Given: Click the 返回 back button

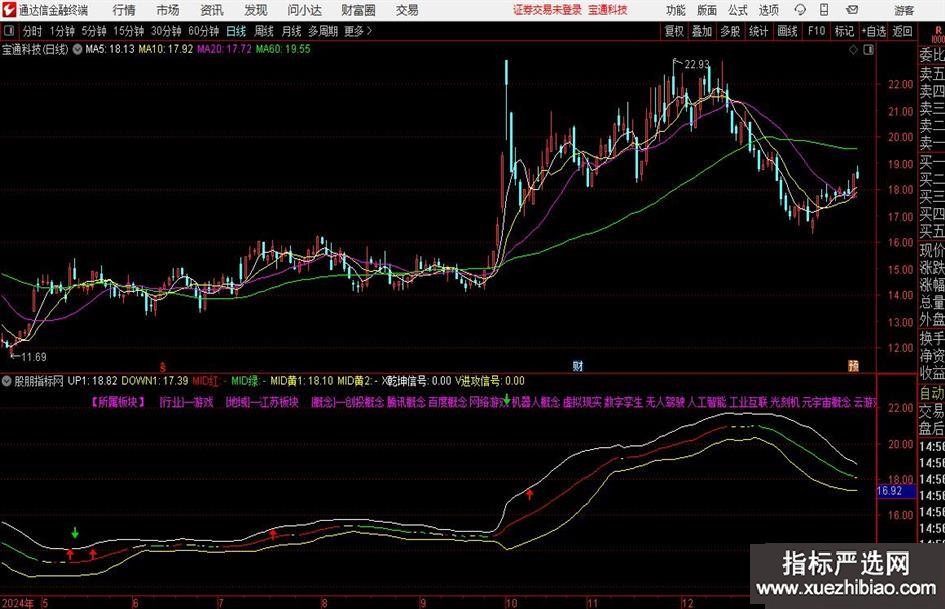Looking at the screenshot, I should (x=902, y=31).
